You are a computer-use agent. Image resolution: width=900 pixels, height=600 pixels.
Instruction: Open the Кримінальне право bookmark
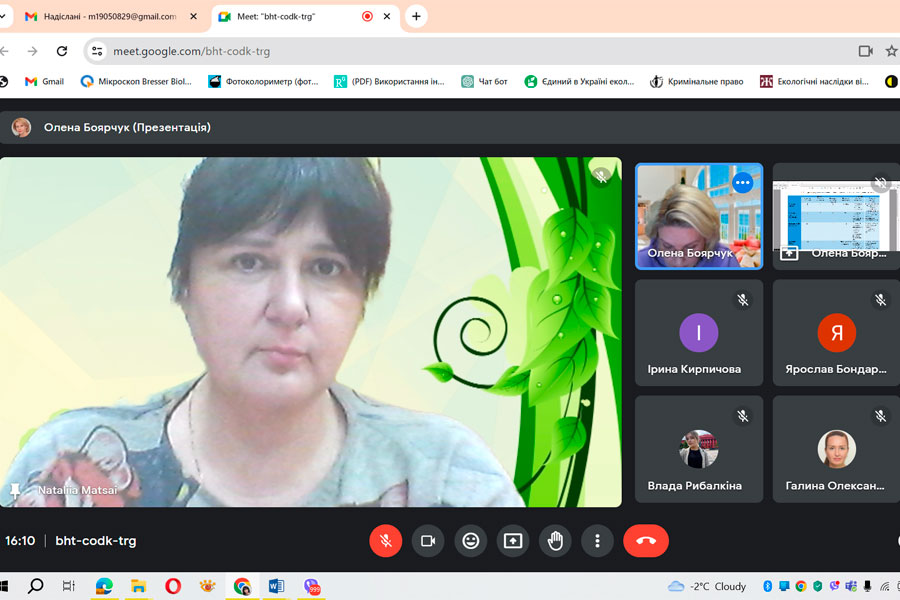pos(696,82)
